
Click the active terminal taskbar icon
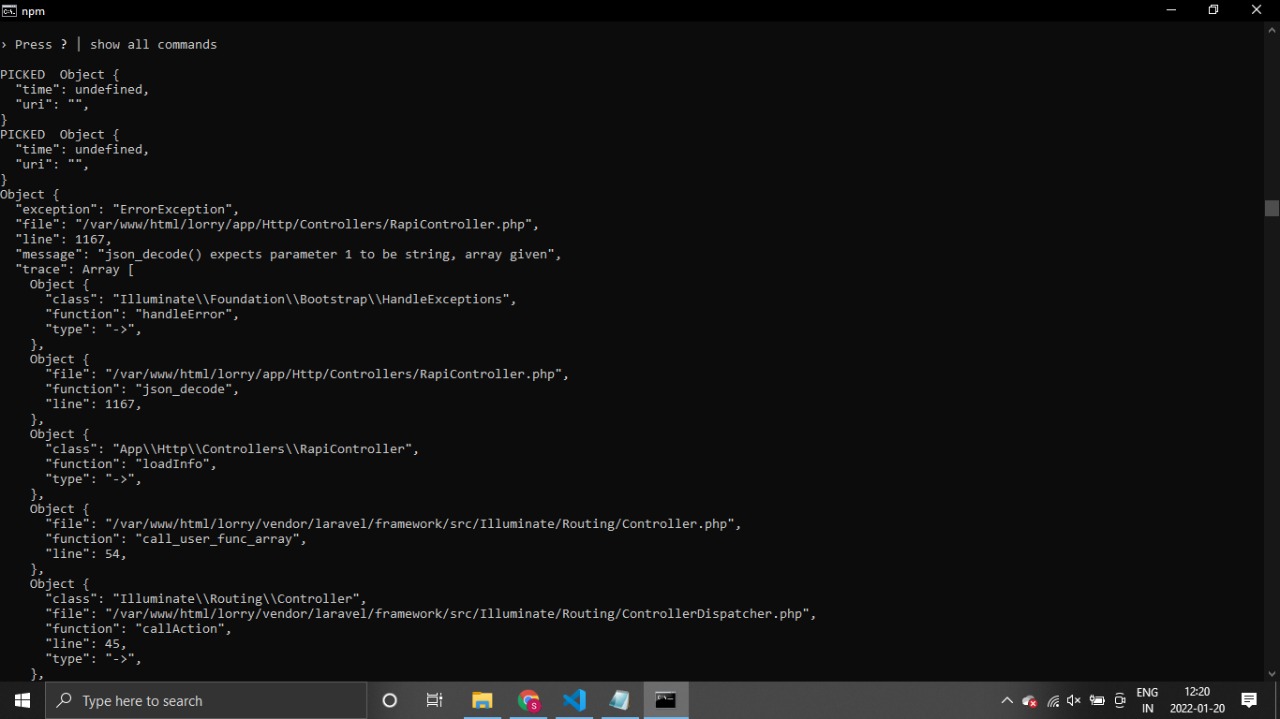tap(666, 700)
